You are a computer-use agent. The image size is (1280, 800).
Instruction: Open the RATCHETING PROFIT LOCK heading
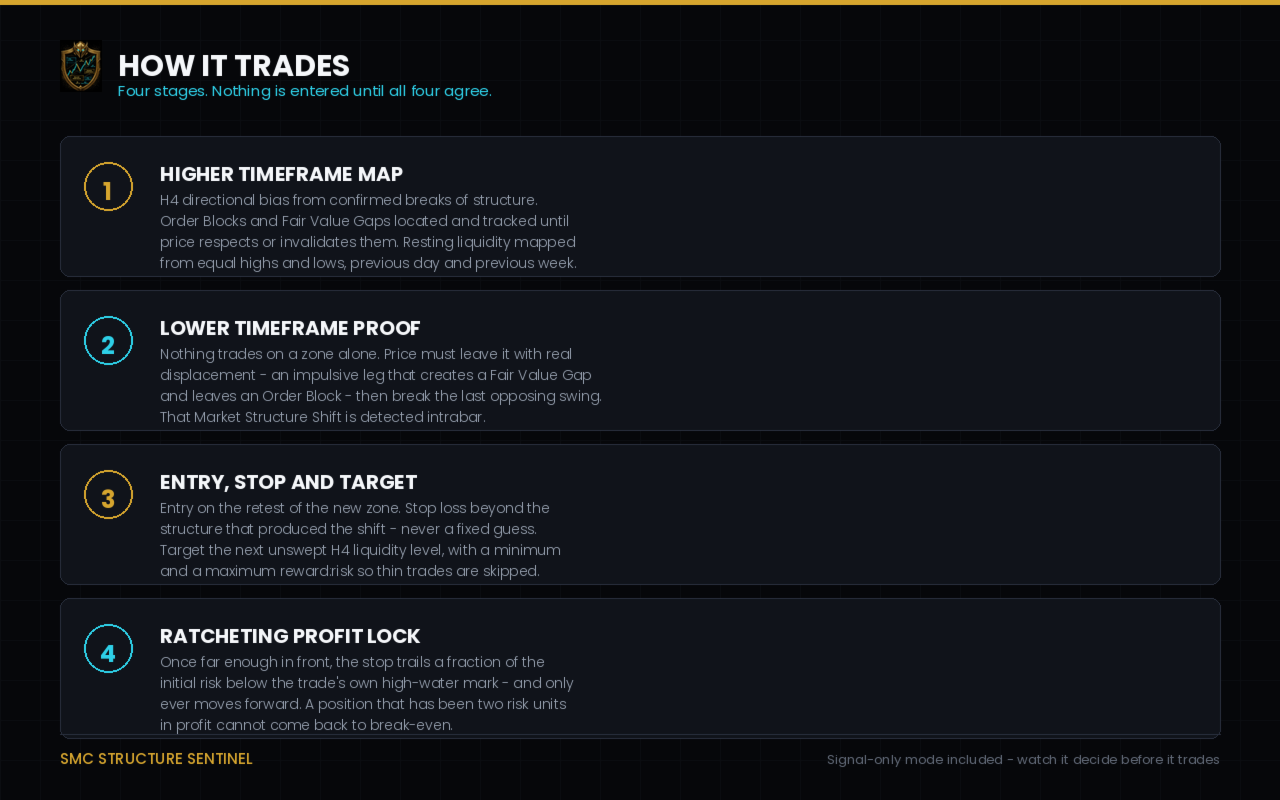(290, 636)
